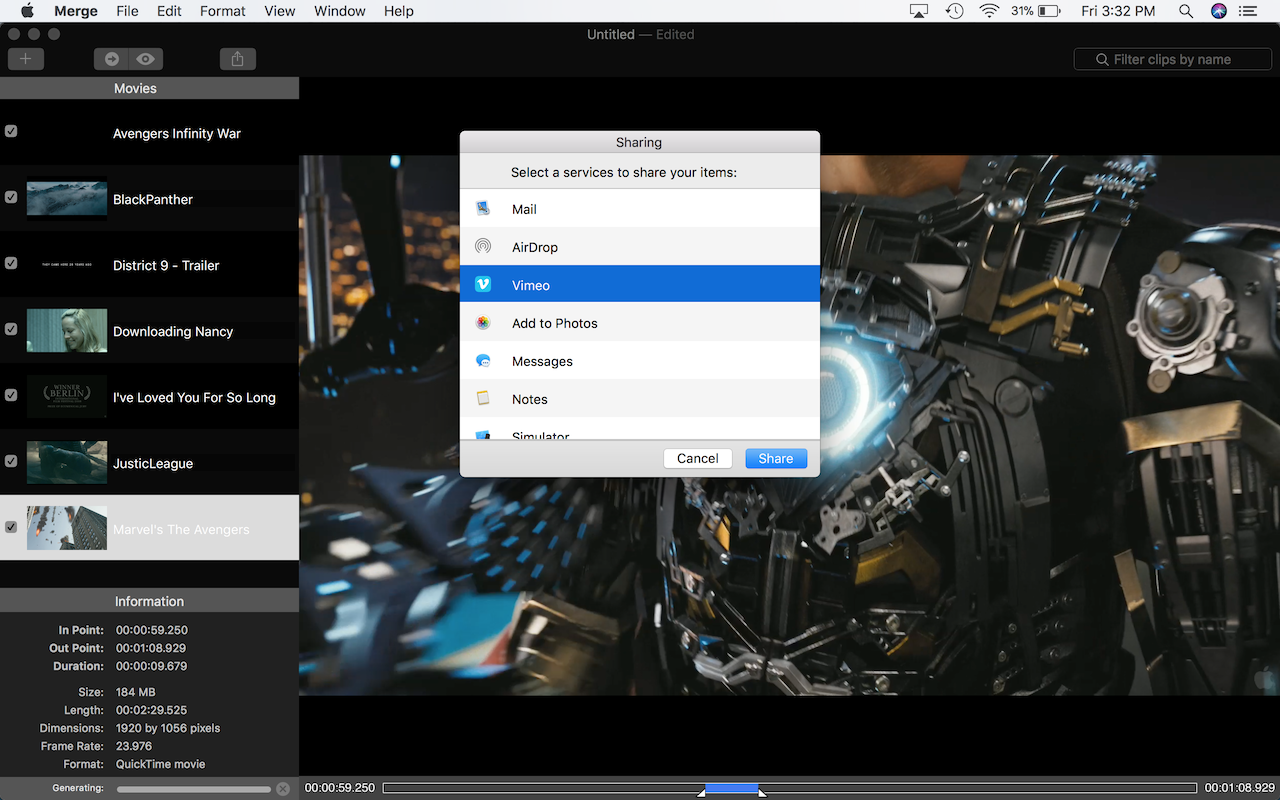Click the Wi-Fi status icon
1280x800 pixels.
(x=989, y=11)
